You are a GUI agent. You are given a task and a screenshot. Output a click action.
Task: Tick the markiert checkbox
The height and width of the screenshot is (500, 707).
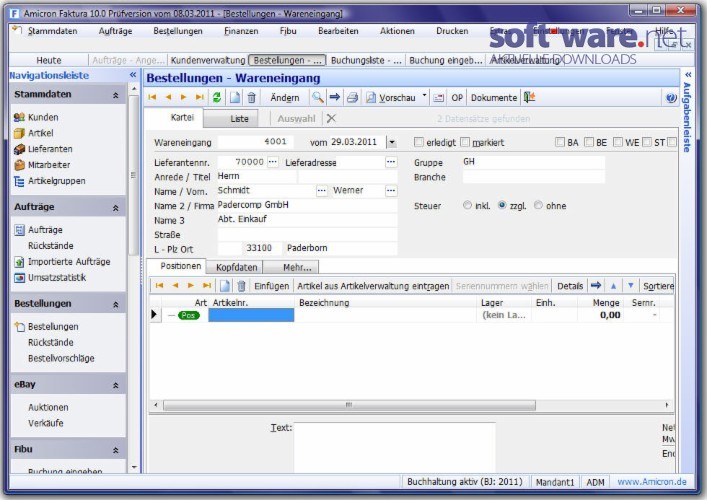(x=465, y=142)
